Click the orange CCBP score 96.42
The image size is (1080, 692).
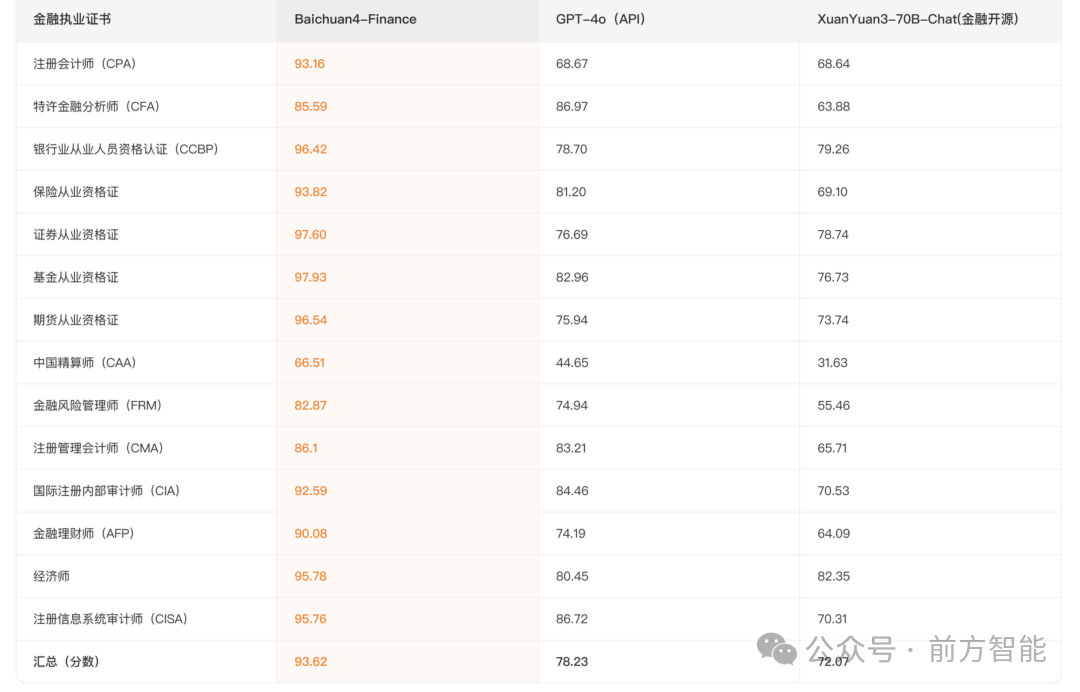[311, 149]
